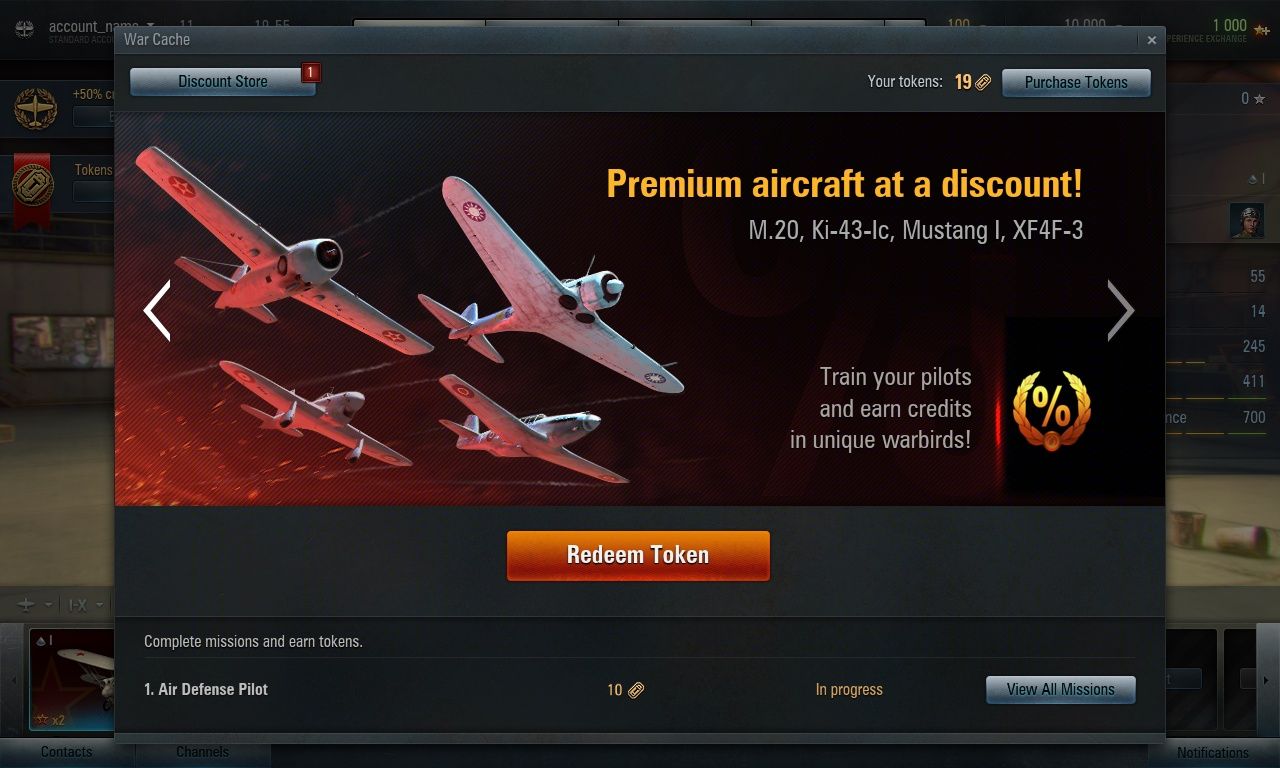Screen dimensions: 1280x768
Task: Open the Contacts tab
Action: tap(66, 752)
